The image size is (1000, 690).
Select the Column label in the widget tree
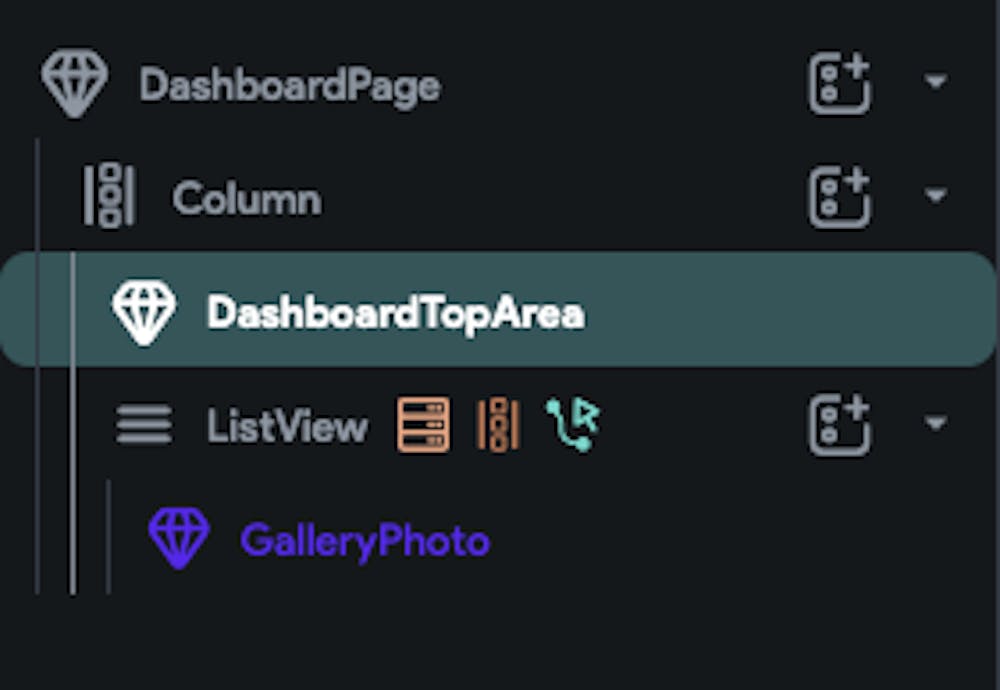coord(247,199)
